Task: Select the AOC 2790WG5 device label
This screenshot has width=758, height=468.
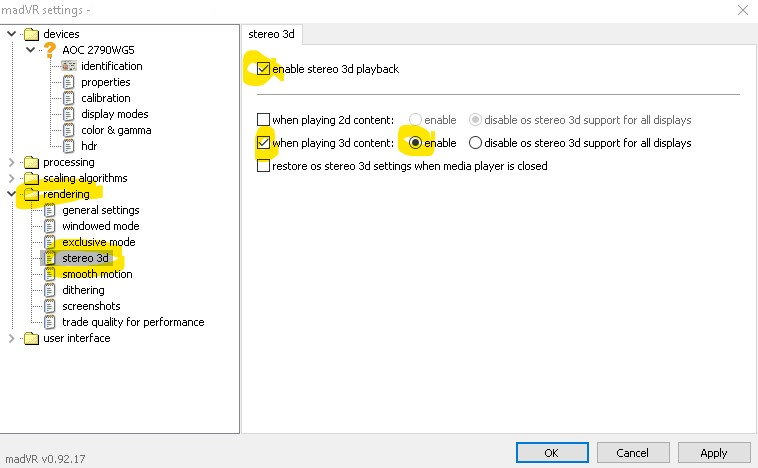Action: (x=98, y=50)
